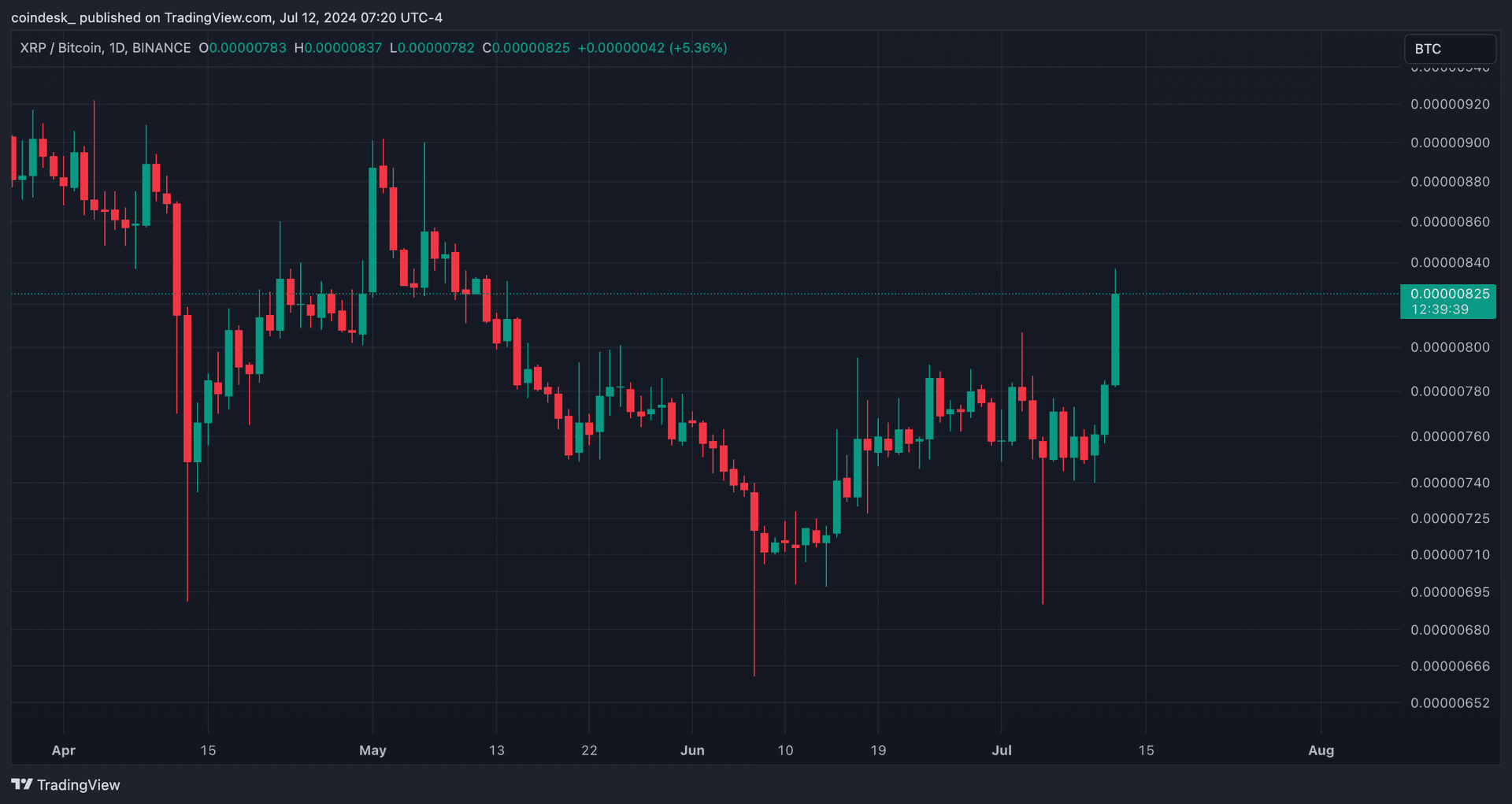Click the latest green candlestick at 0.00000825
Viewport: 1512px width, 804px height.
1115,339
